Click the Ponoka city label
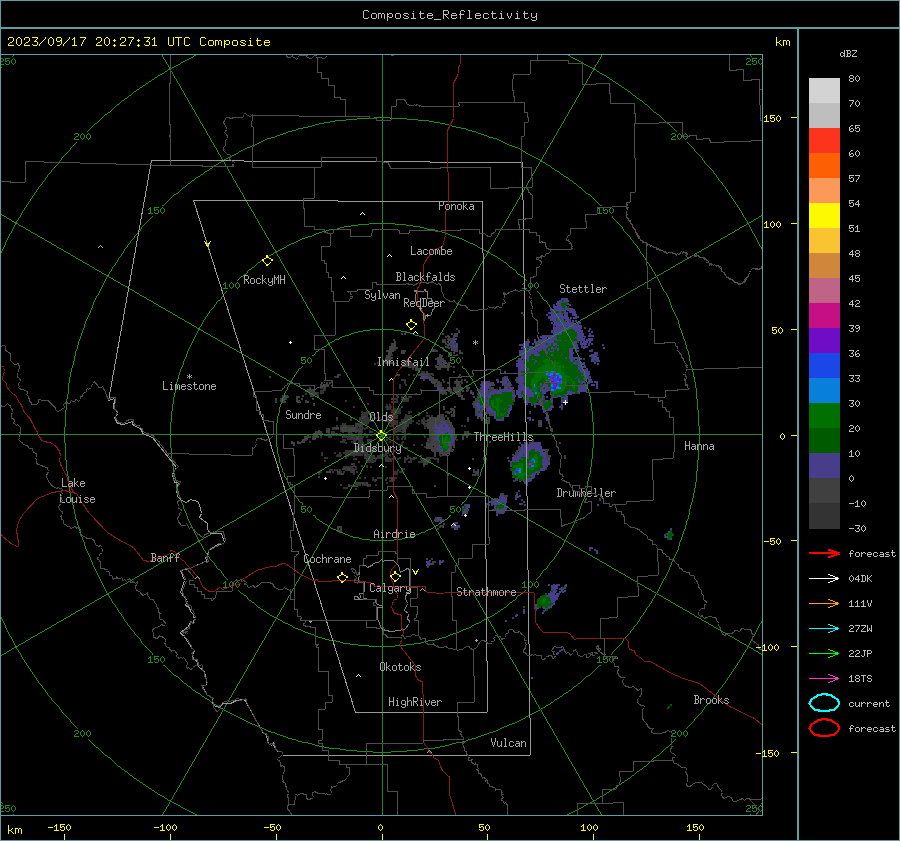The width and height of the screenshot is (900, 841). click(456, 206)
